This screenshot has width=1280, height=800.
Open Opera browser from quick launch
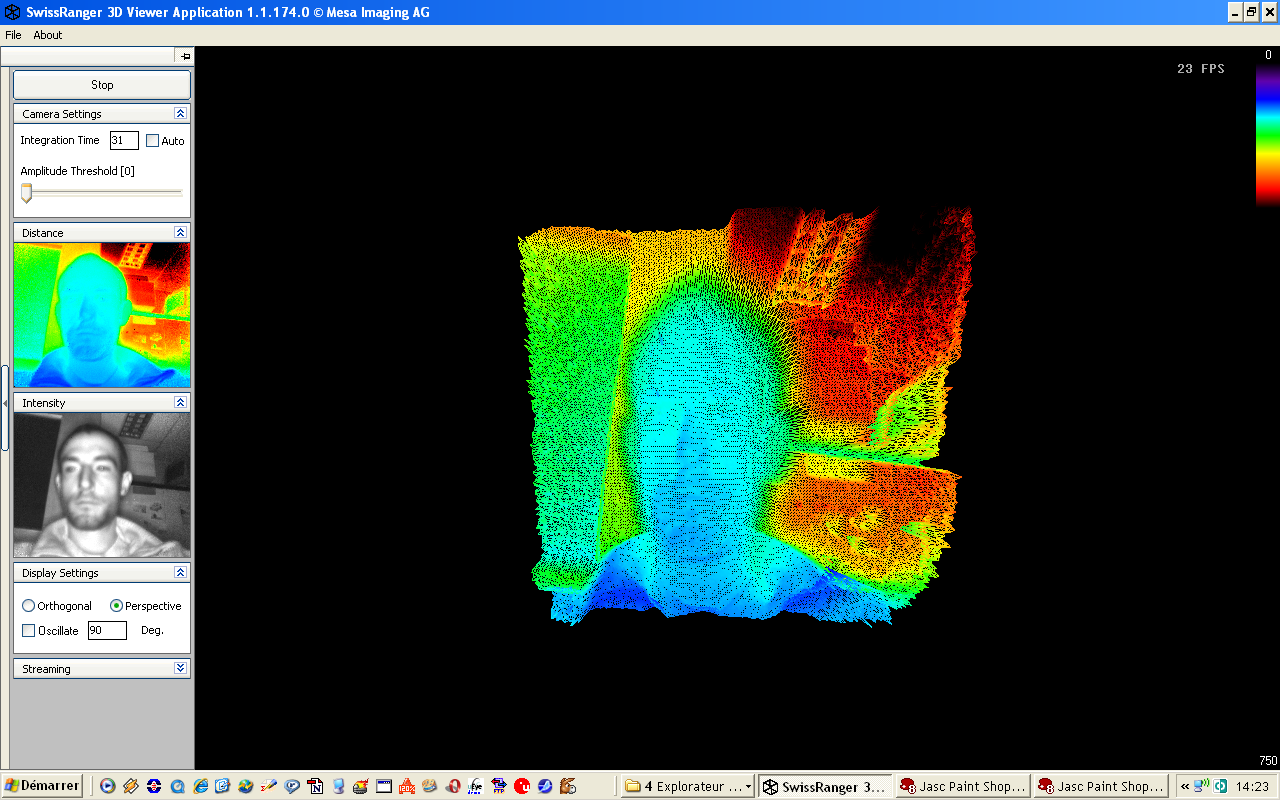(x=453, y=786)
